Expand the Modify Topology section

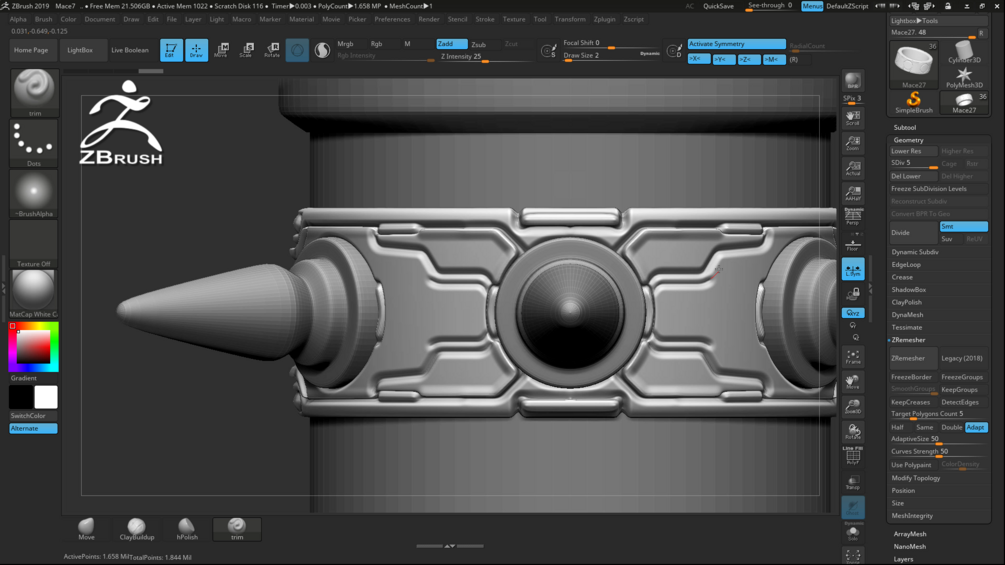pos(915,478)
